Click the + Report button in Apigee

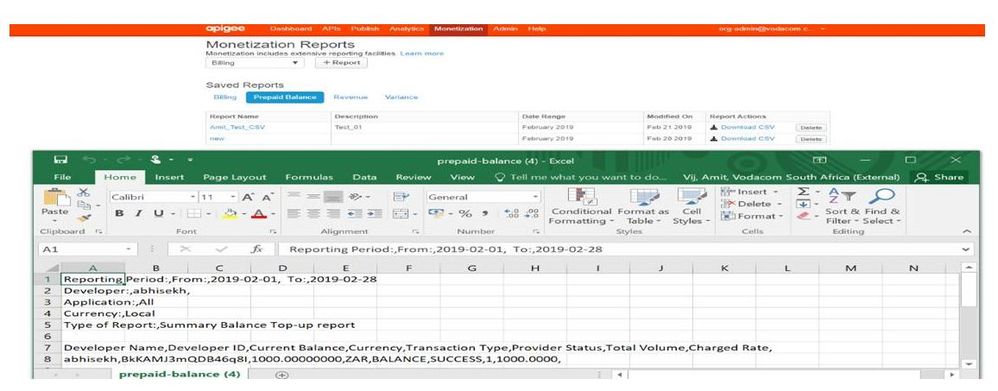click(x=341, y=63)
